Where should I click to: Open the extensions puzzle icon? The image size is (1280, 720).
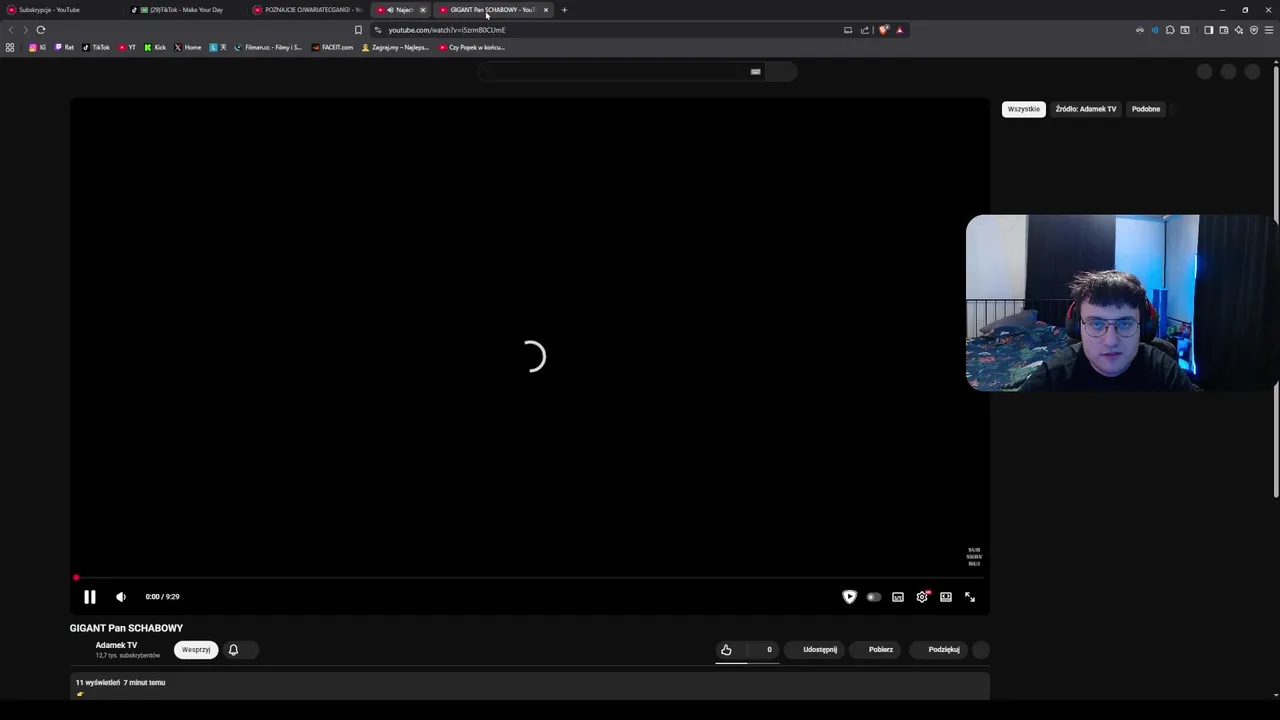(x=1170, y=30)
